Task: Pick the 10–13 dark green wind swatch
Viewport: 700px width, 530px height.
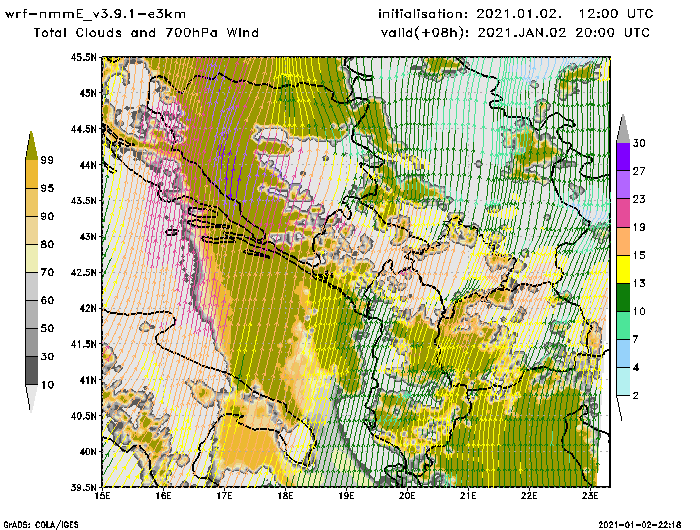Action: pyautogui.click(x=623, y=297)
